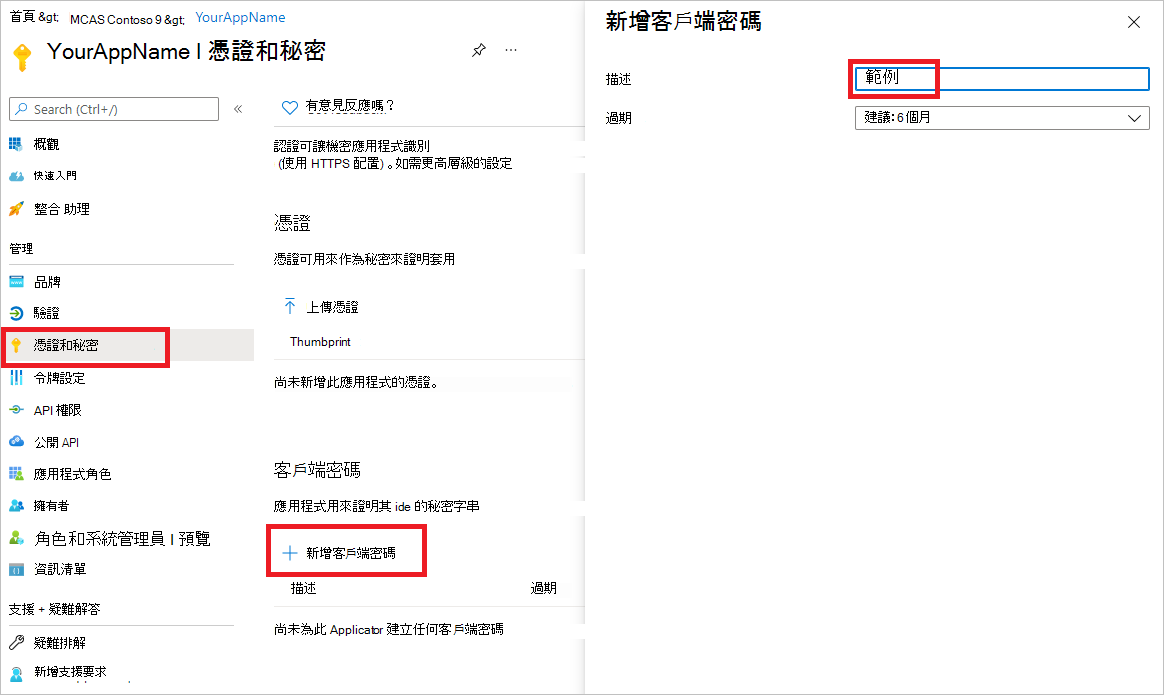The width and height of the screenshot is (1164, 695).
Task: Click the 擁有者 people icon
Action: pyautogui.click(x=16, y=506)
